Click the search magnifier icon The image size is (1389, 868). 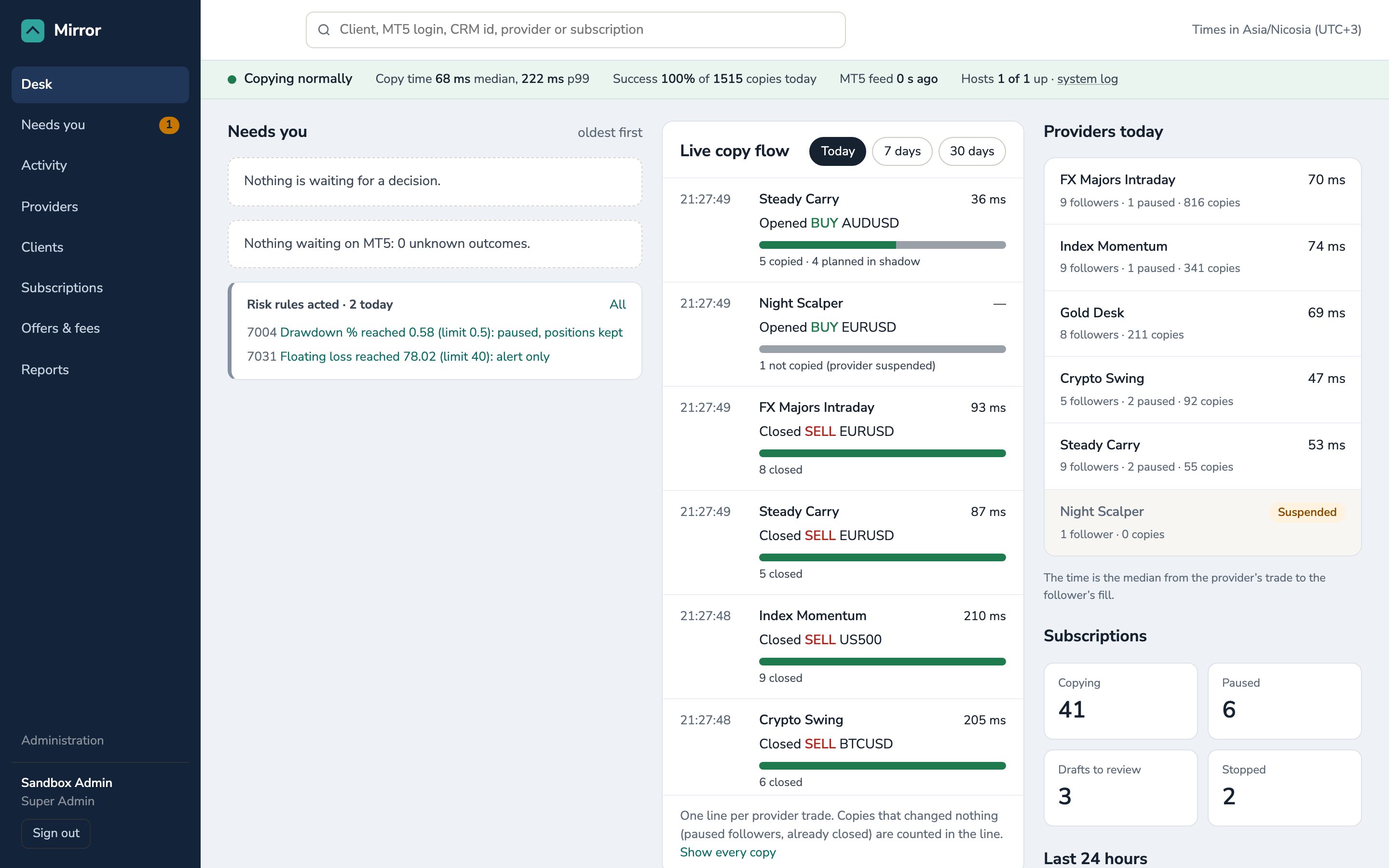coord(324,30)
